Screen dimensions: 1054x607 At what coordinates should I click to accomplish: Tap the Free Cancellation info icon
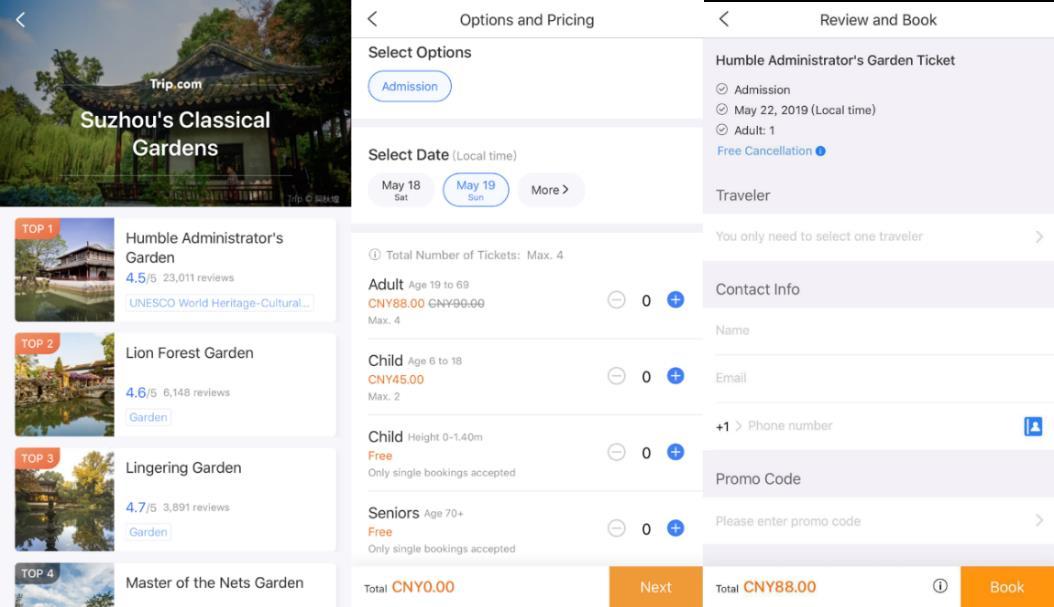[x=821, y=151]
